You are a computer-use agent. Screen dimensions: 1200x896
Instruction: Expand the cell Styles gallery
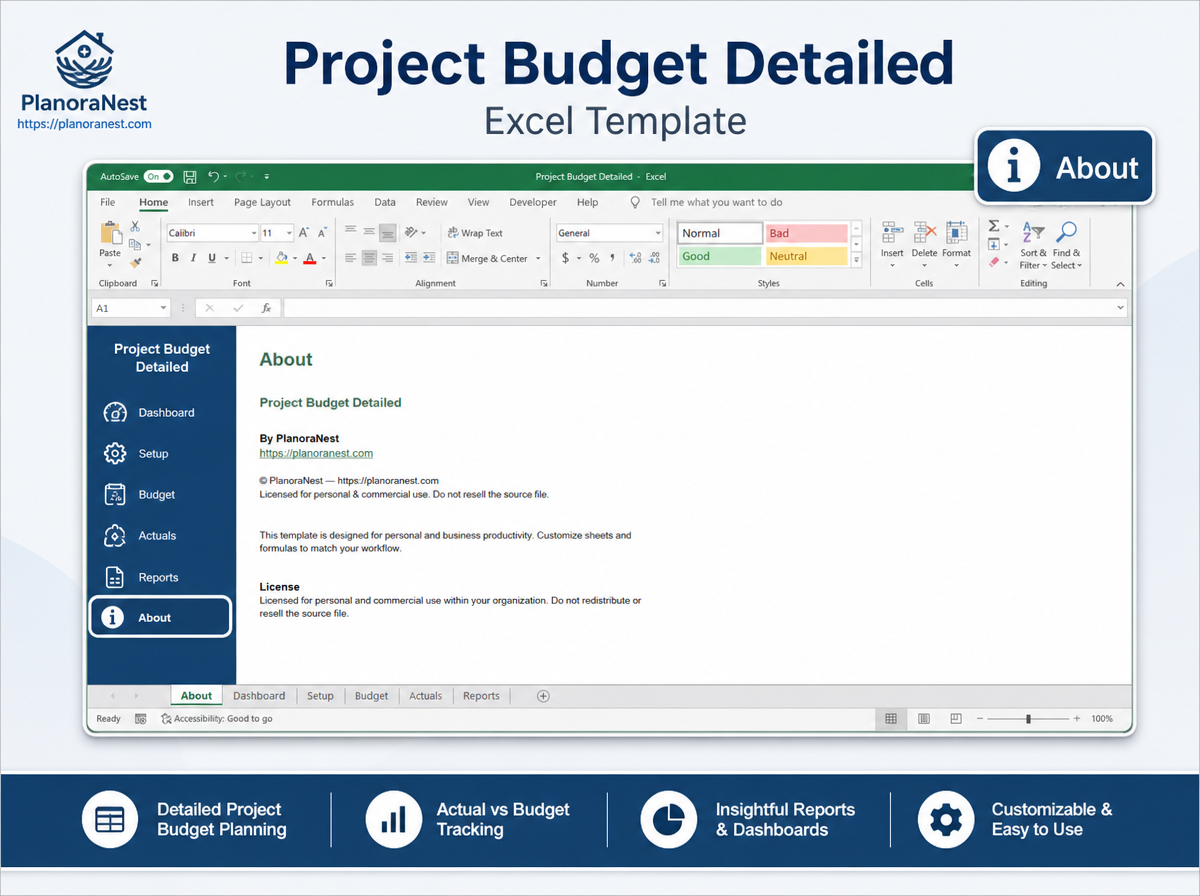(856, 259)
